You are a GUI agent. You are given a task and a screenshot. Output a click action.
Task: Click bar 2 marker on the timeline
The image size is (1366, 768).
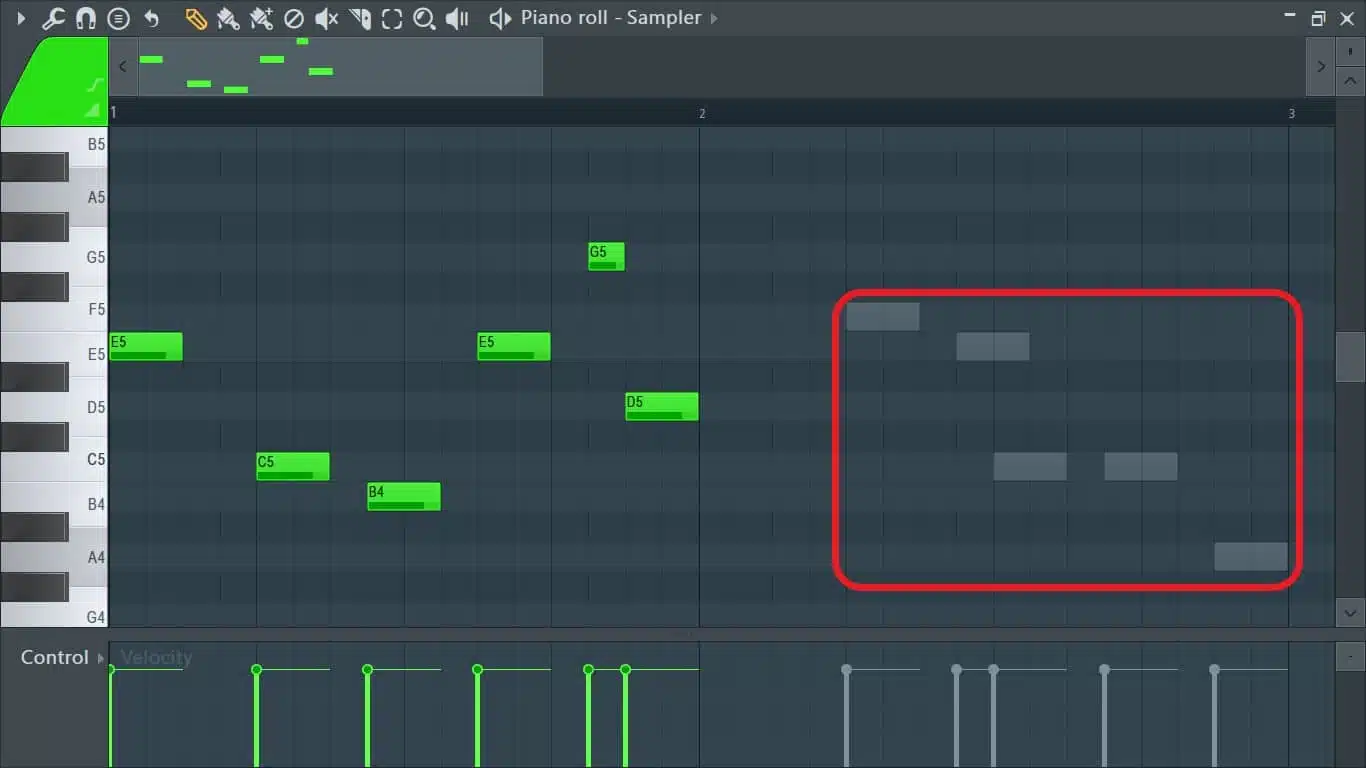(x=702, y=113)
